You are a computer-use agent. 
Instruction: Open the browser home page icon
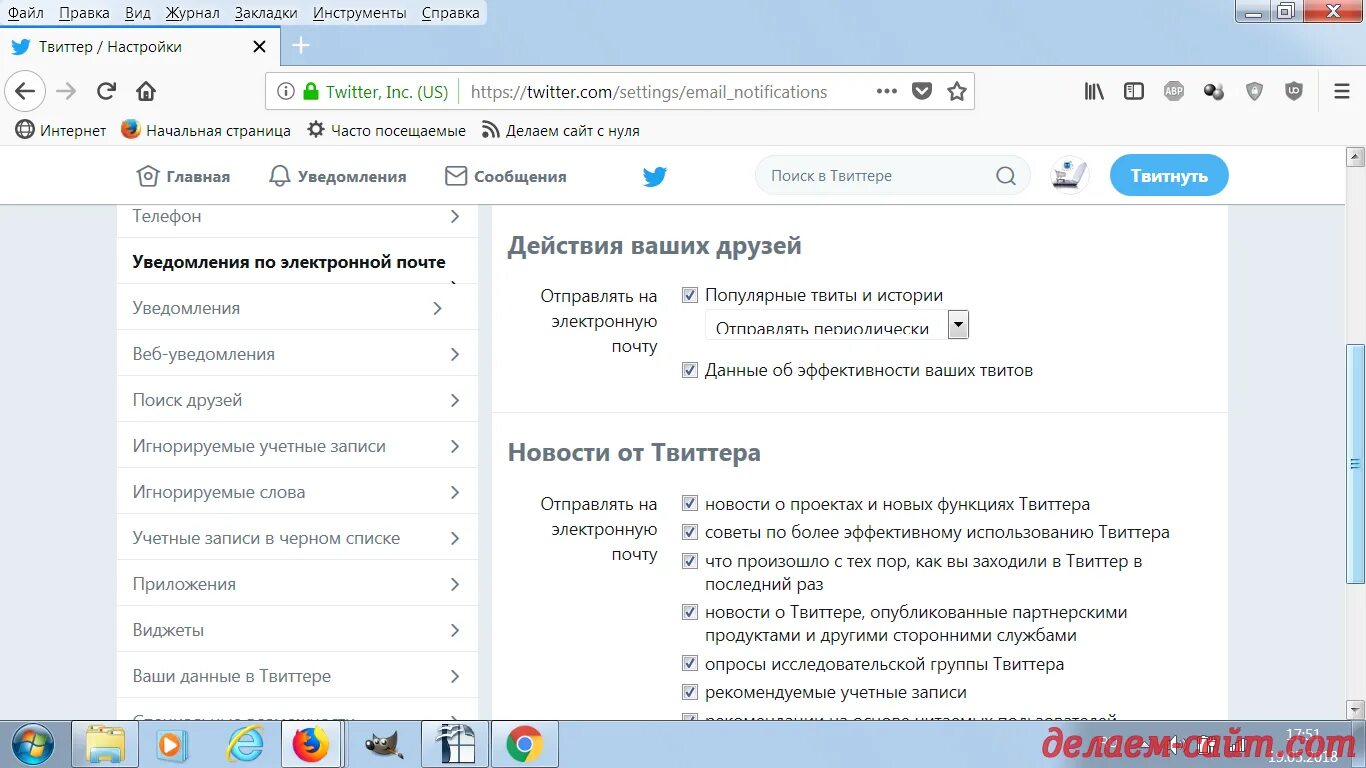tap(146, 92)
